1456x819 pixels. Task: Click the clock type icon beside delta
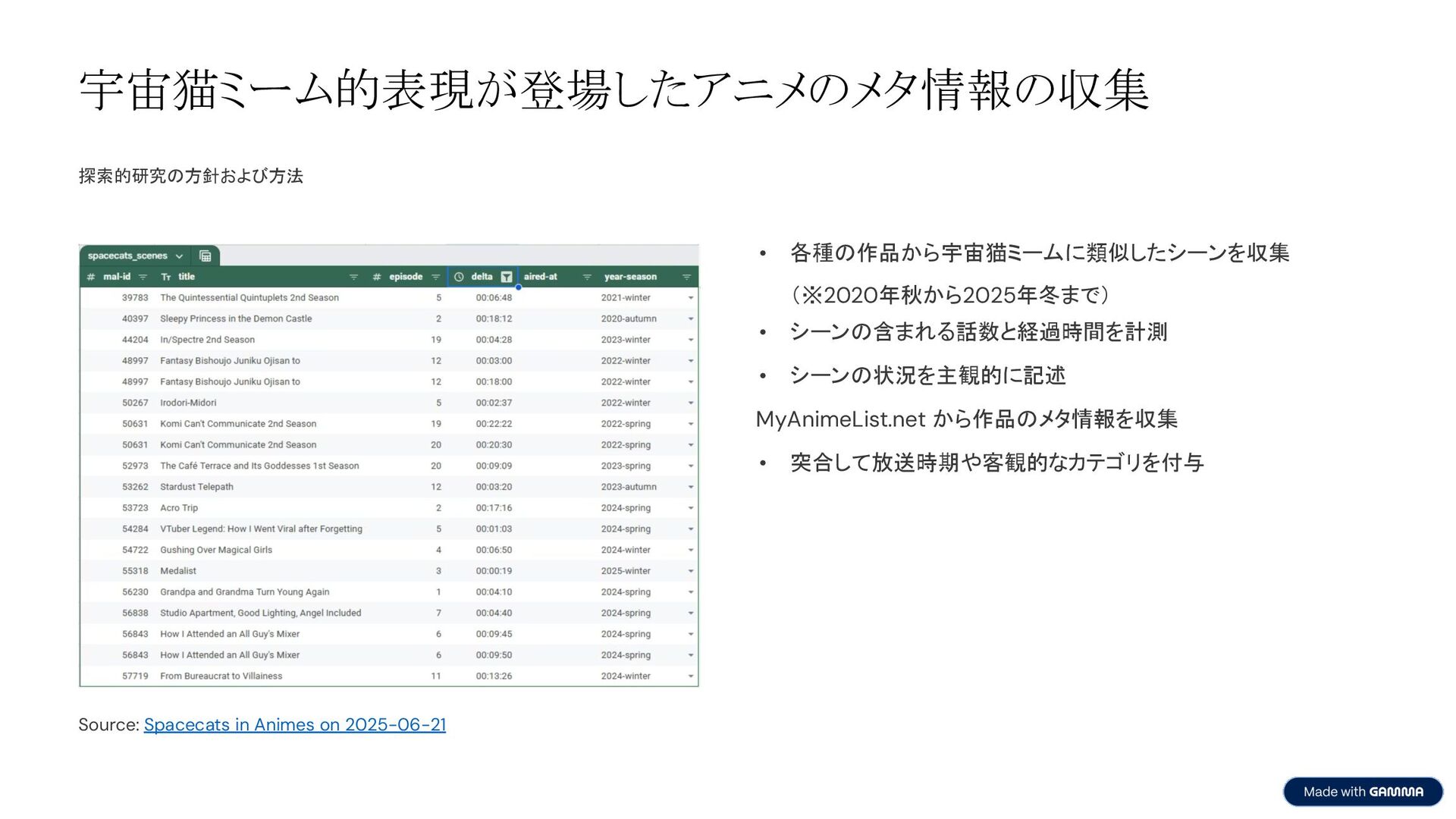(x=459, y=277)
